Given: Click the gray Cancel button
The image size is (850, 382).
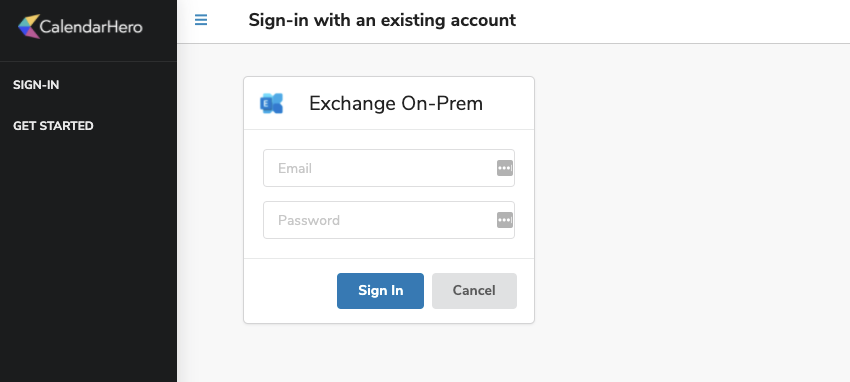Looking at the screenshot, I should pos(474,291).
